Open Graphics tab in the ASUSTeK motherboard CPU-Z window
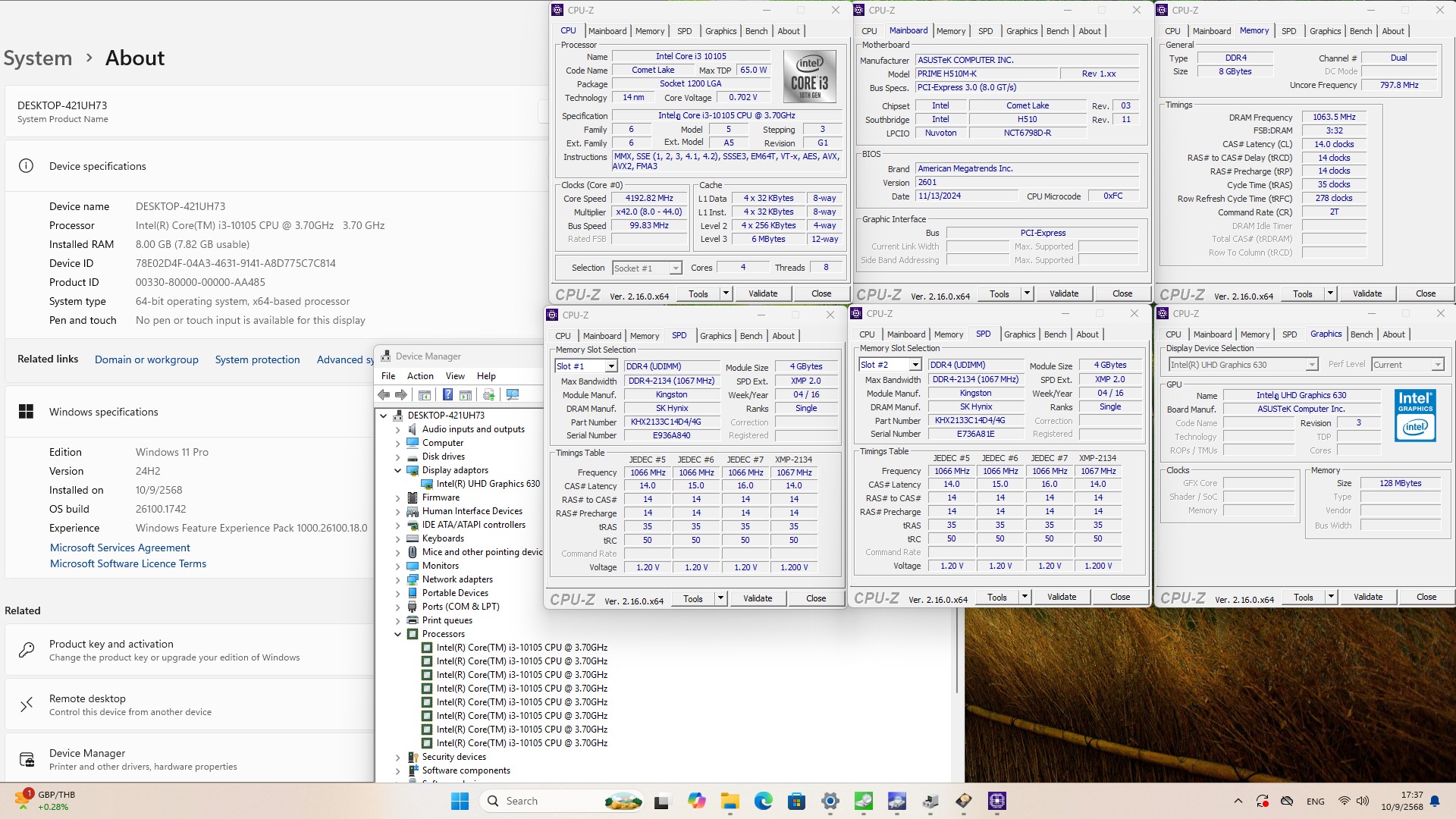 (1022, 31)
